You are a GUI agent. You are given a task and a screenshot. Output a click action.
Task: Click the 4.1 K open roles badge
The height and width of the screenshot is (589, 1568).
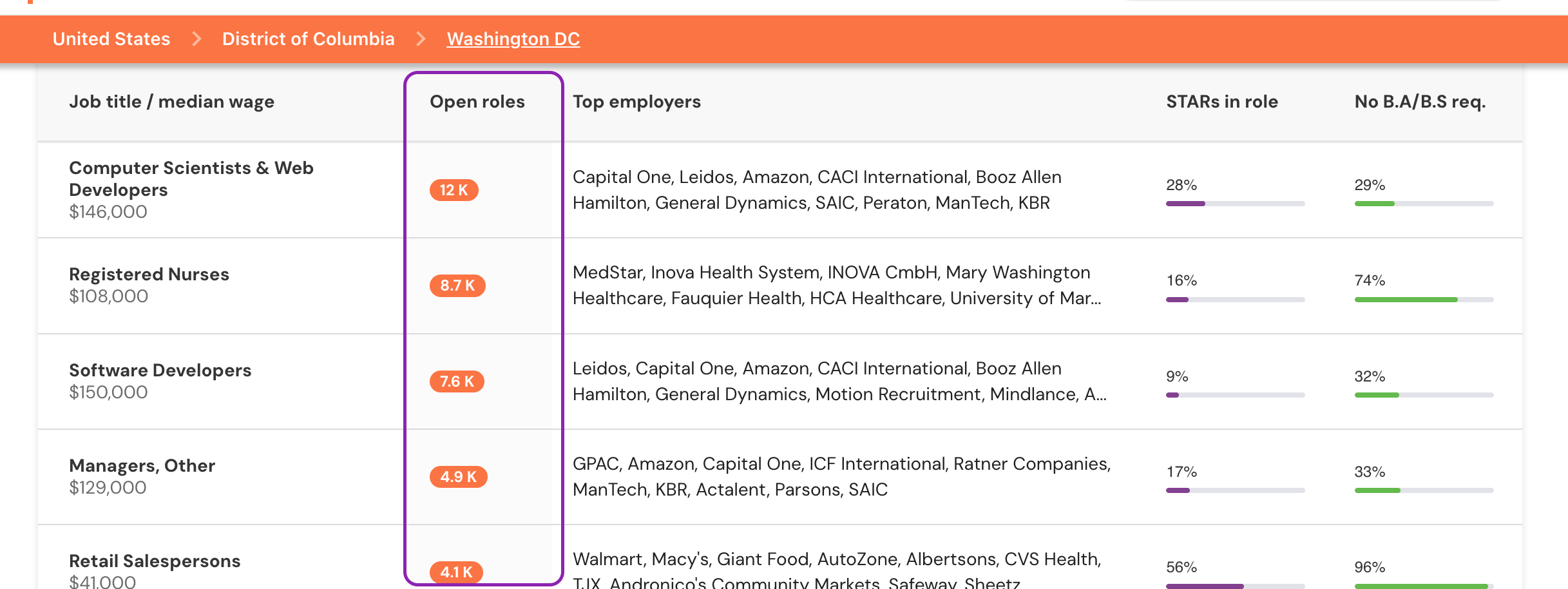click(x=456, y=572)
